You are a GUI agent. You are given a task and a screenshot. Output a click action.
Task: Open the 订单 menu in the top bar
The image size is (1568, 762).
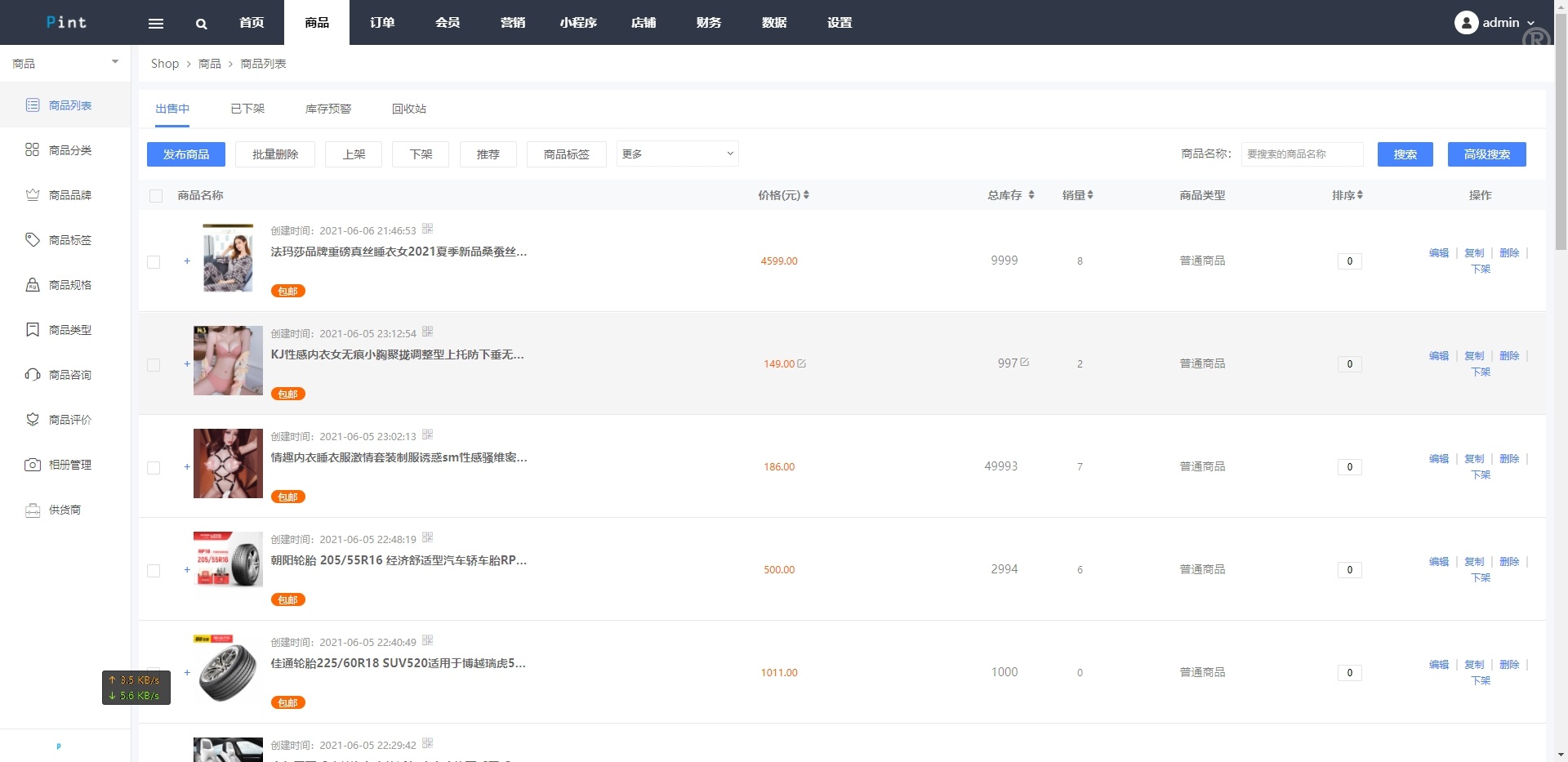pyautogui.click(x=381, y=22)
